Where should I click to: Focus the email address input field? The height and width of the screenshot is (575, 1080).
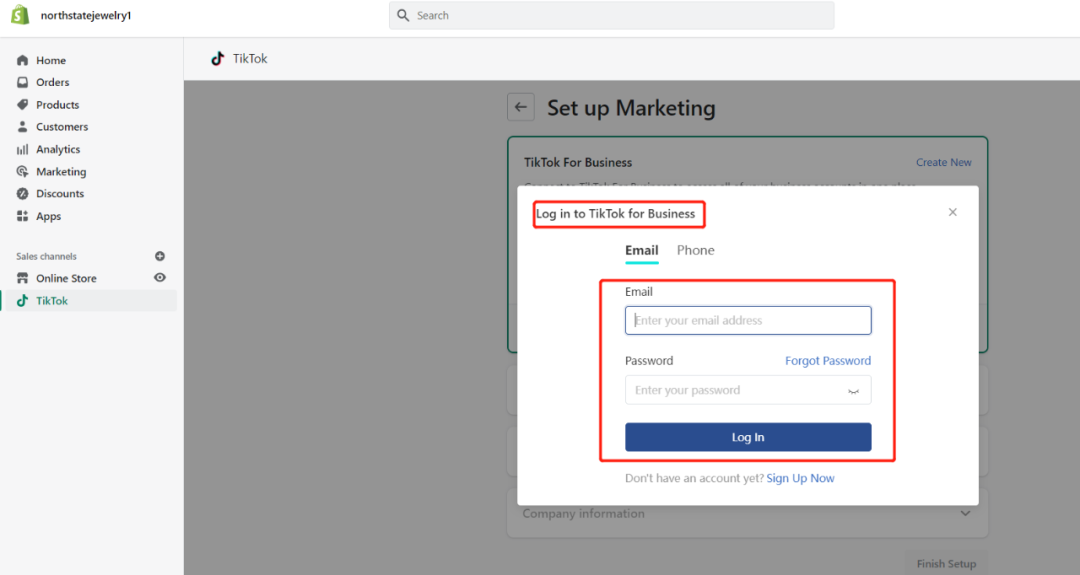[x=748, y=320]
